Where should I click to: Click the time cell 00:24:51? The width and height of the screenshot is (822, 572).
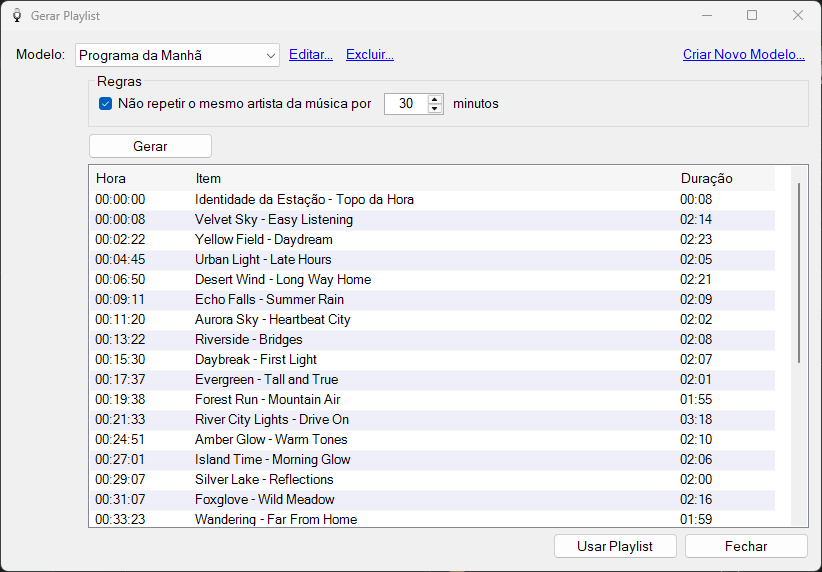click(120, 439)
